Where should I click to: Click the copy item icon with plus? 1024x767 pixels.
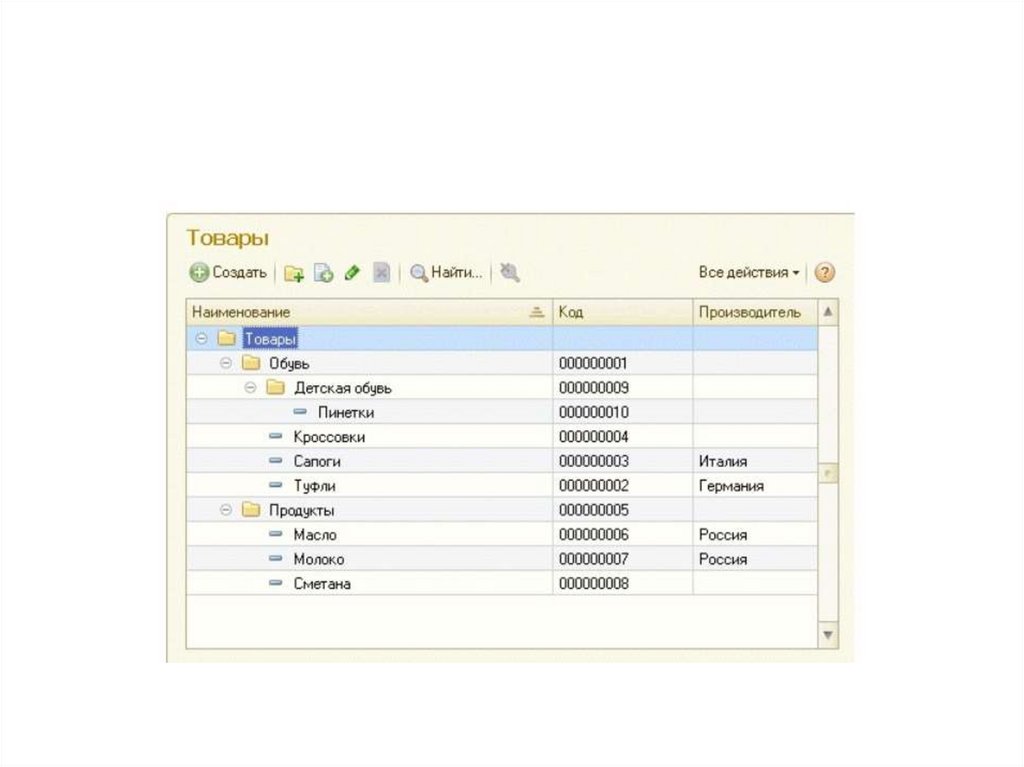click(x=324, y=273)
